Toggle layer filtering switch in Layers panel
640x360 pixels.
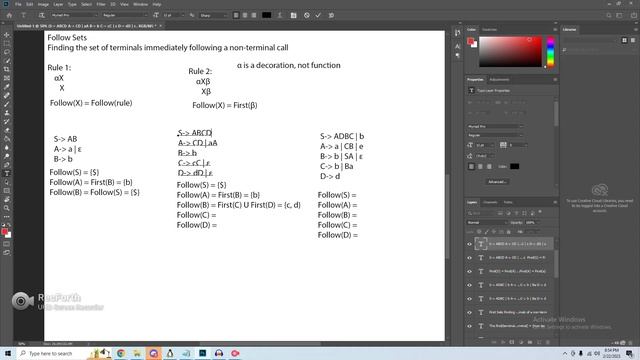(x=540, y=212)
